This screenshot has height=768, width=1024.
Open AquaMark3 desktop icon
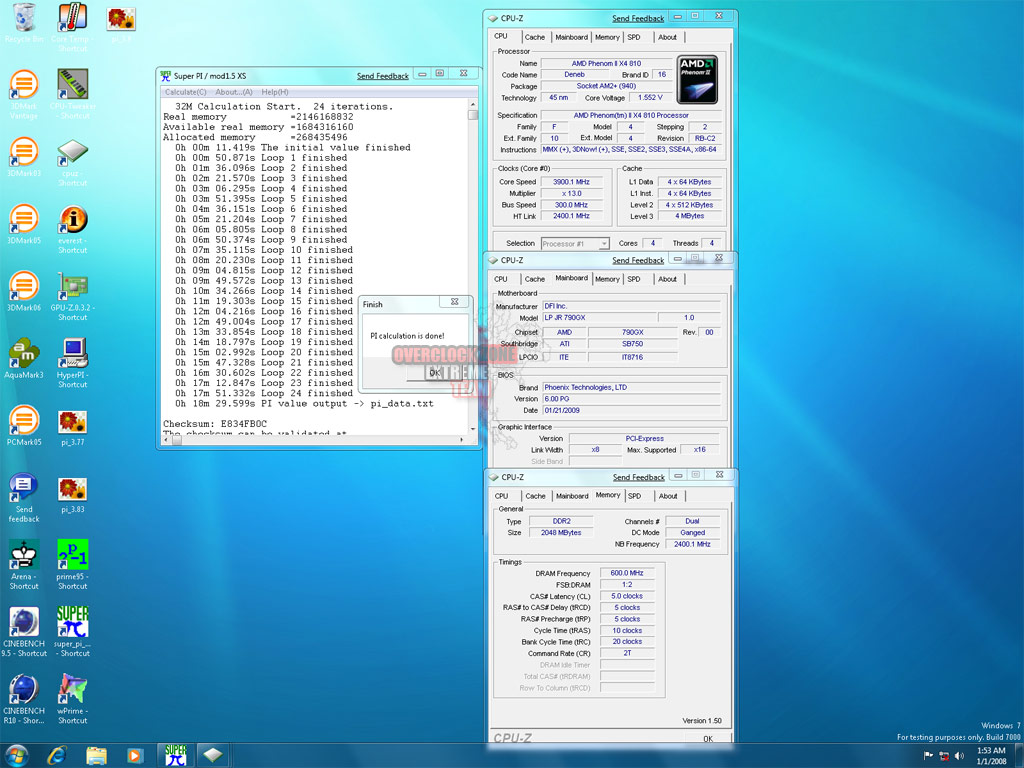(24, 359)
